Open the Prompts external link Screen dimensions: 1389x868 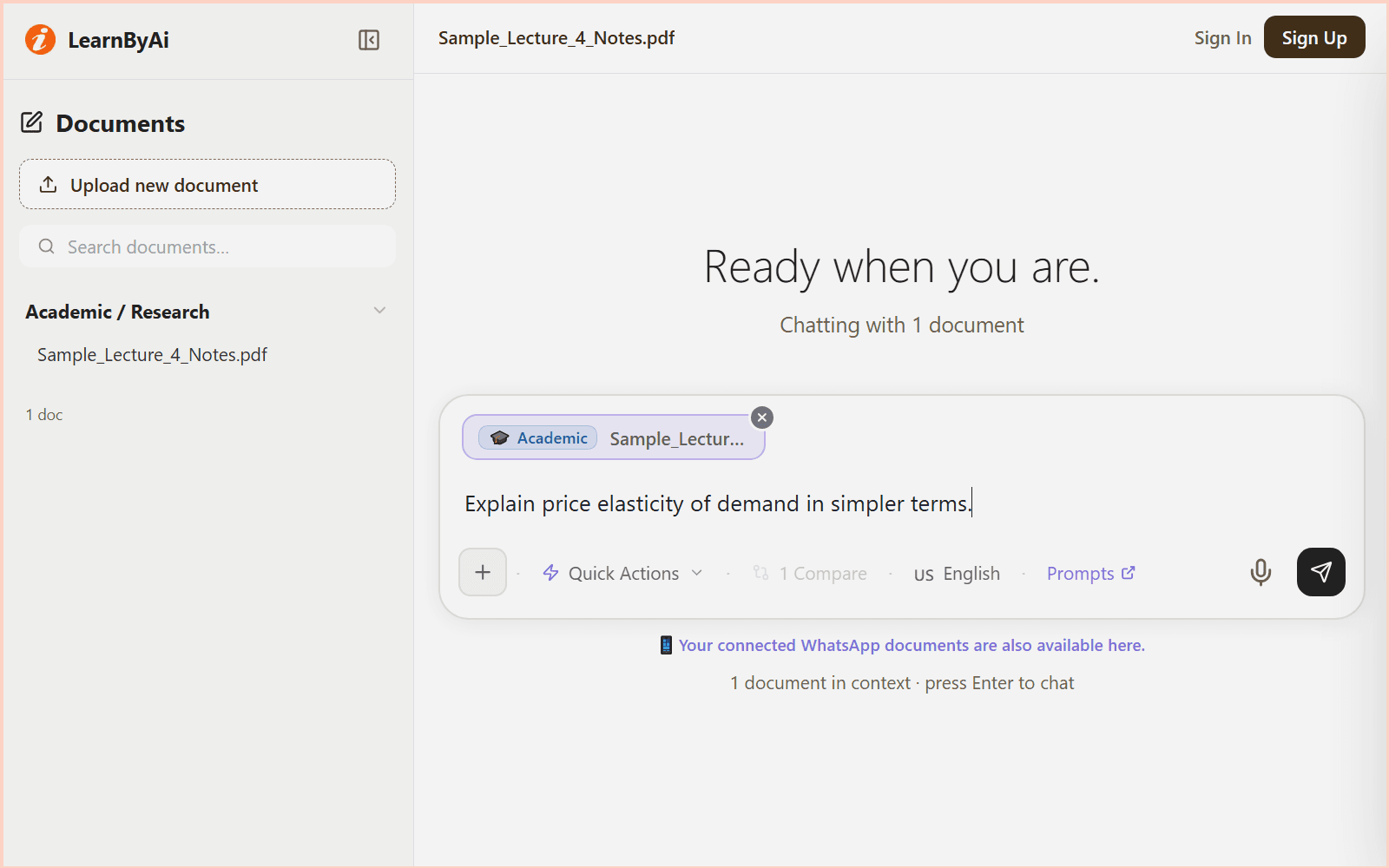point(1091,573)
